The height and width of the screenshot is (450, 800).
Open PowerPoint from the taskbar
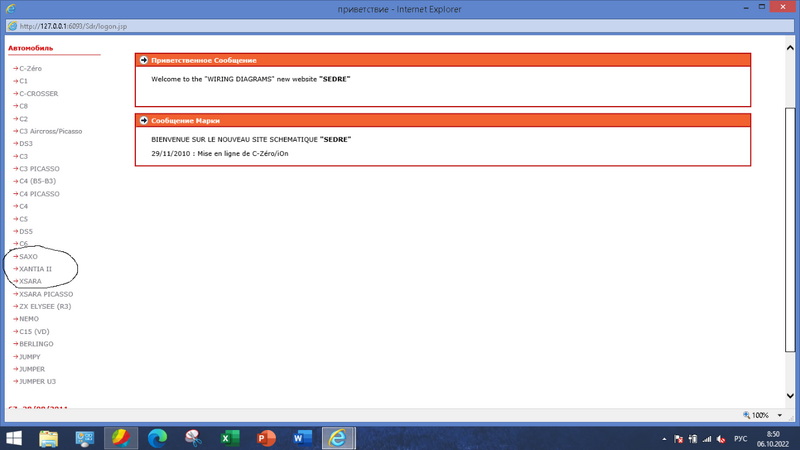point(266,438)
